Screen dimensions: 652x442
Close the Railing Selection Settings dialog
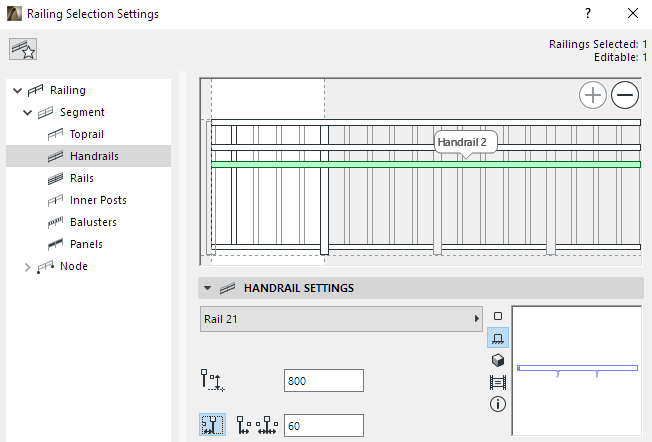tap(633, 13)
